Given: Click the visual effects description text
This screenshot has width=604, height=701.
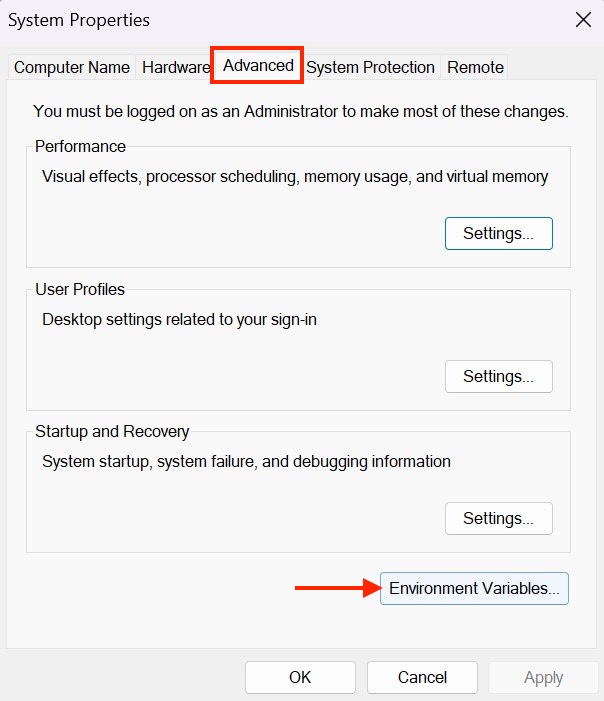Looking at the screenshot, I should [295, 177].
